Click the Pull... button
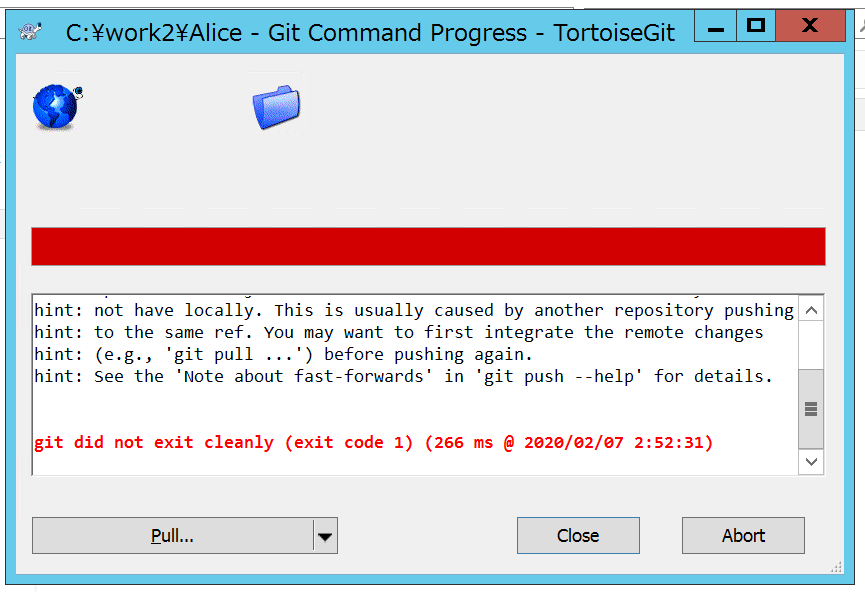Viewport: 865px width, 592px height. coord(173,536)
